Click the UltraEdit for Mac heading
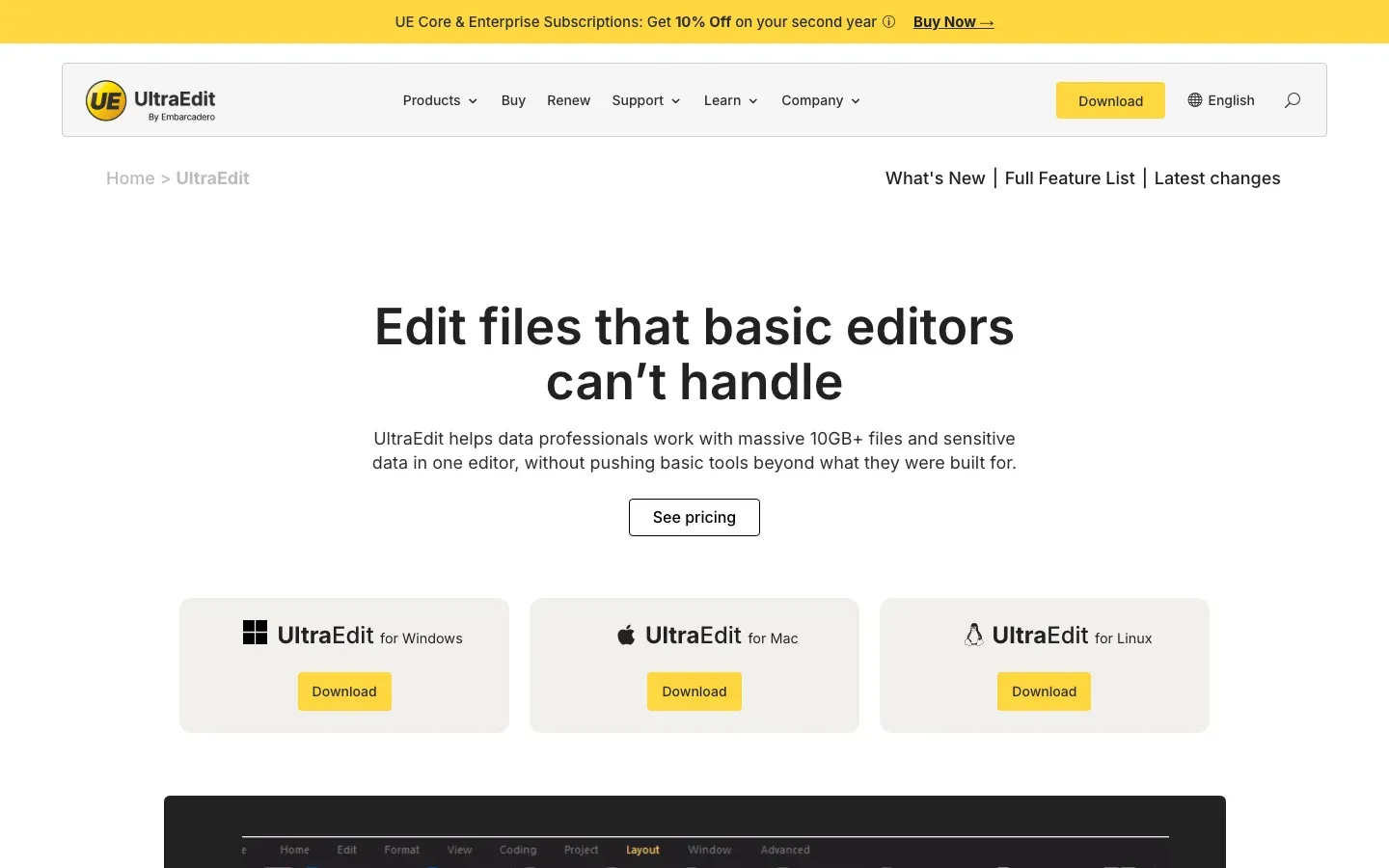The image size is (1389, 868). (722, 636)
